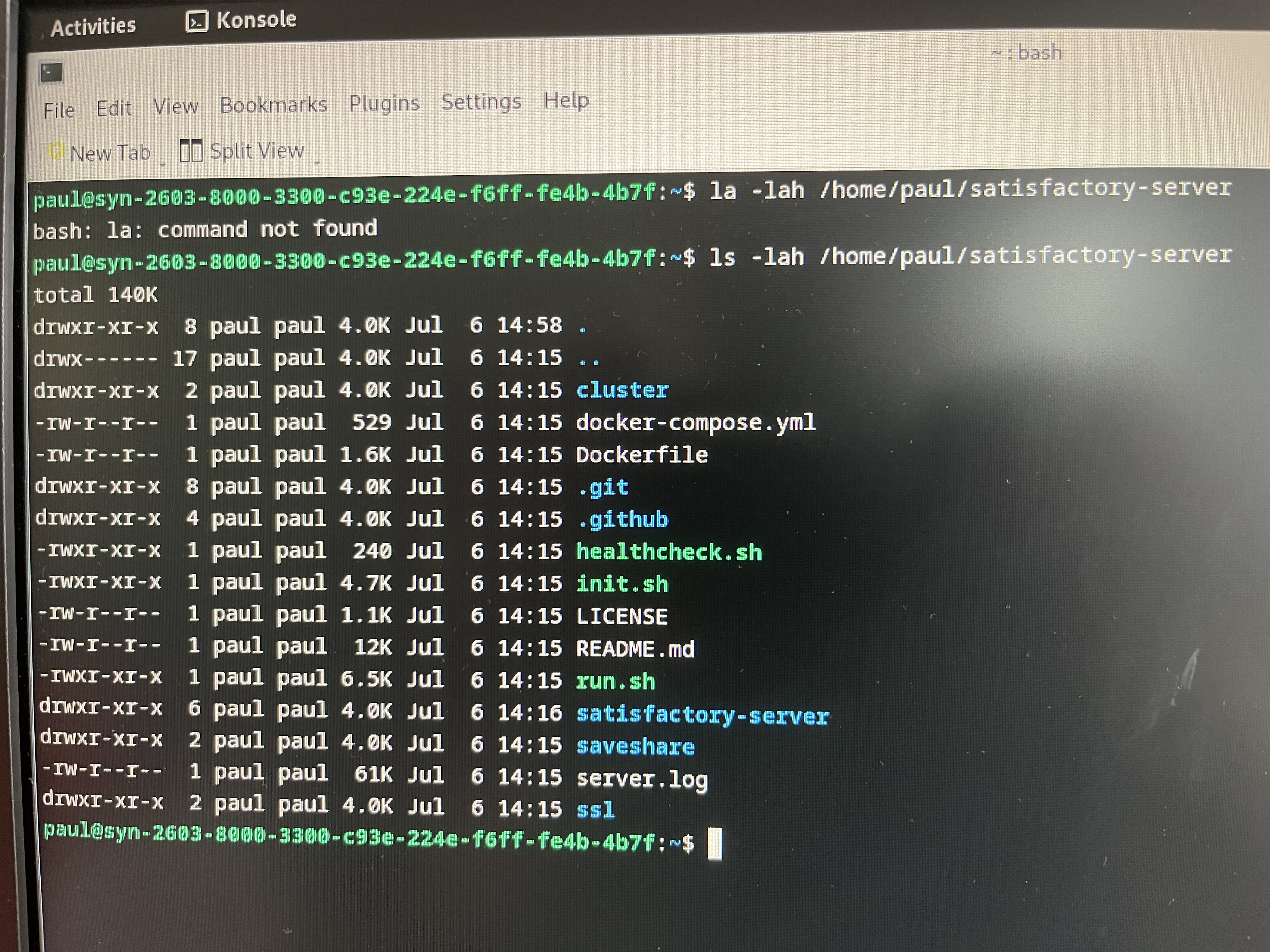This screenshot has width=1270, height=952.
Task: Click the '6.5K' size of run.sh
Action: 366,679
